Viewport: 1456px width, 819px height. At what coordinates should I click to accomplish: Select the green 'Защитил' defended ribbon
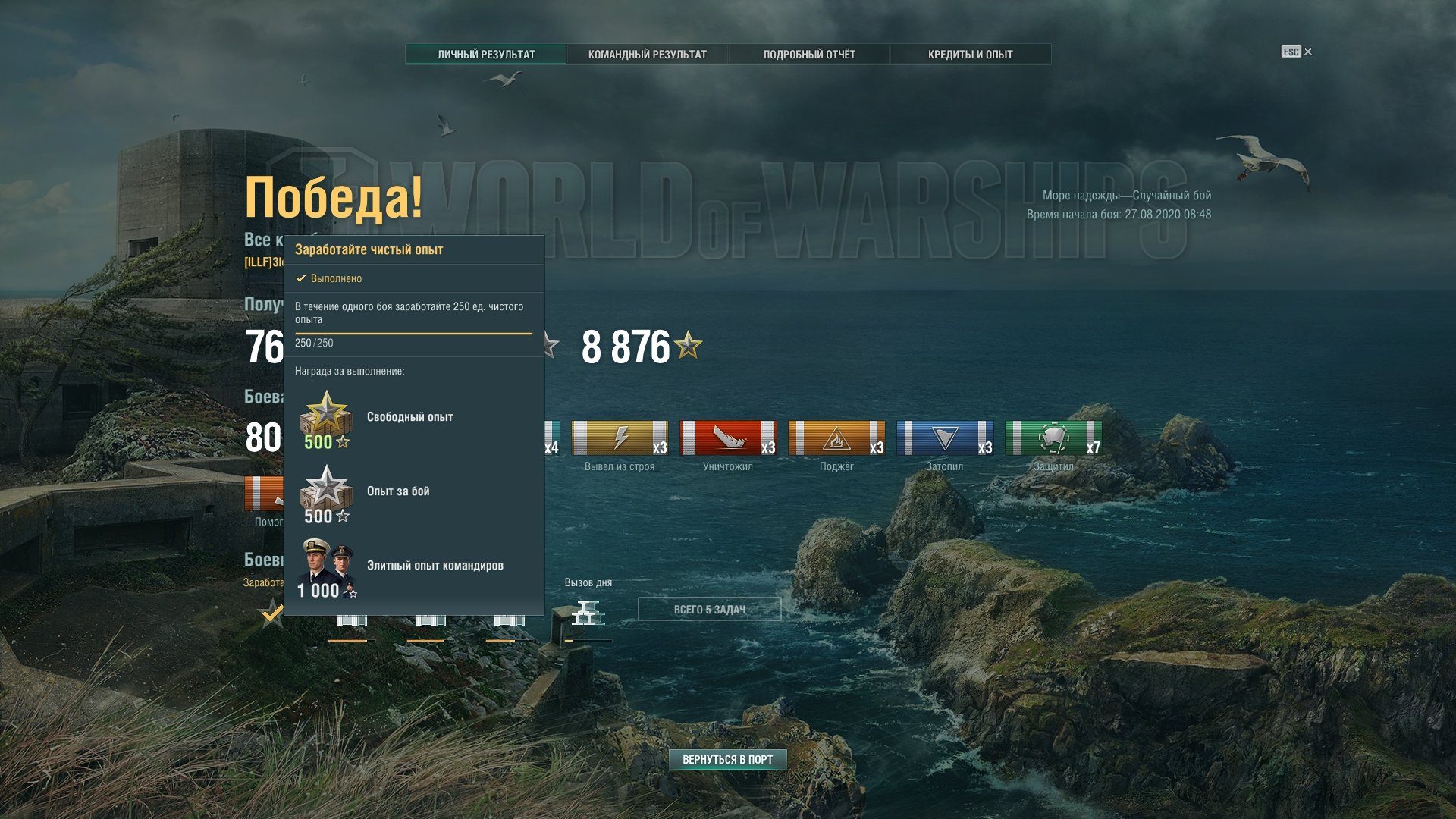pos(1053,438)
